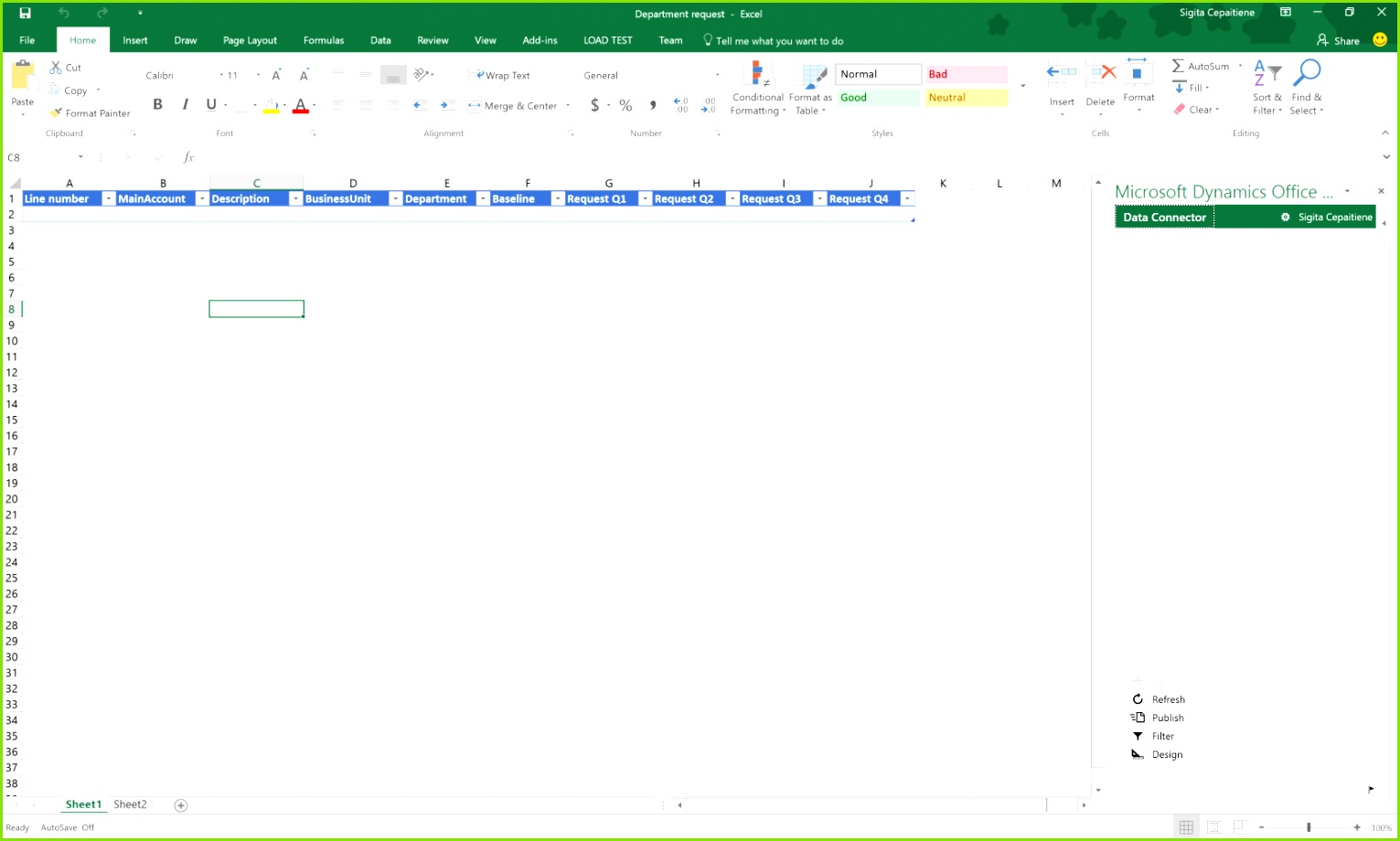1400x841 pixels.
Task: Add a new sheet with plus icon
Action: coord(181,805)
